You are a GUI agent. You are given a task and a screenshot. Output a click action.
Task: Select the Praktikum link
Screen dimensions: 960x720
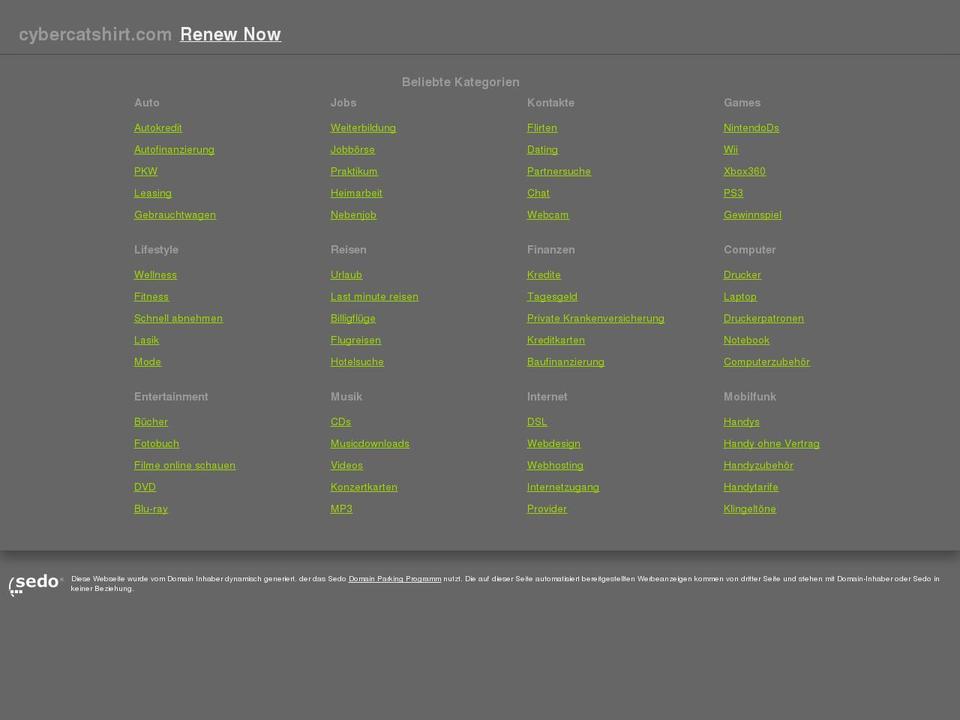click(x=354, y=171)
